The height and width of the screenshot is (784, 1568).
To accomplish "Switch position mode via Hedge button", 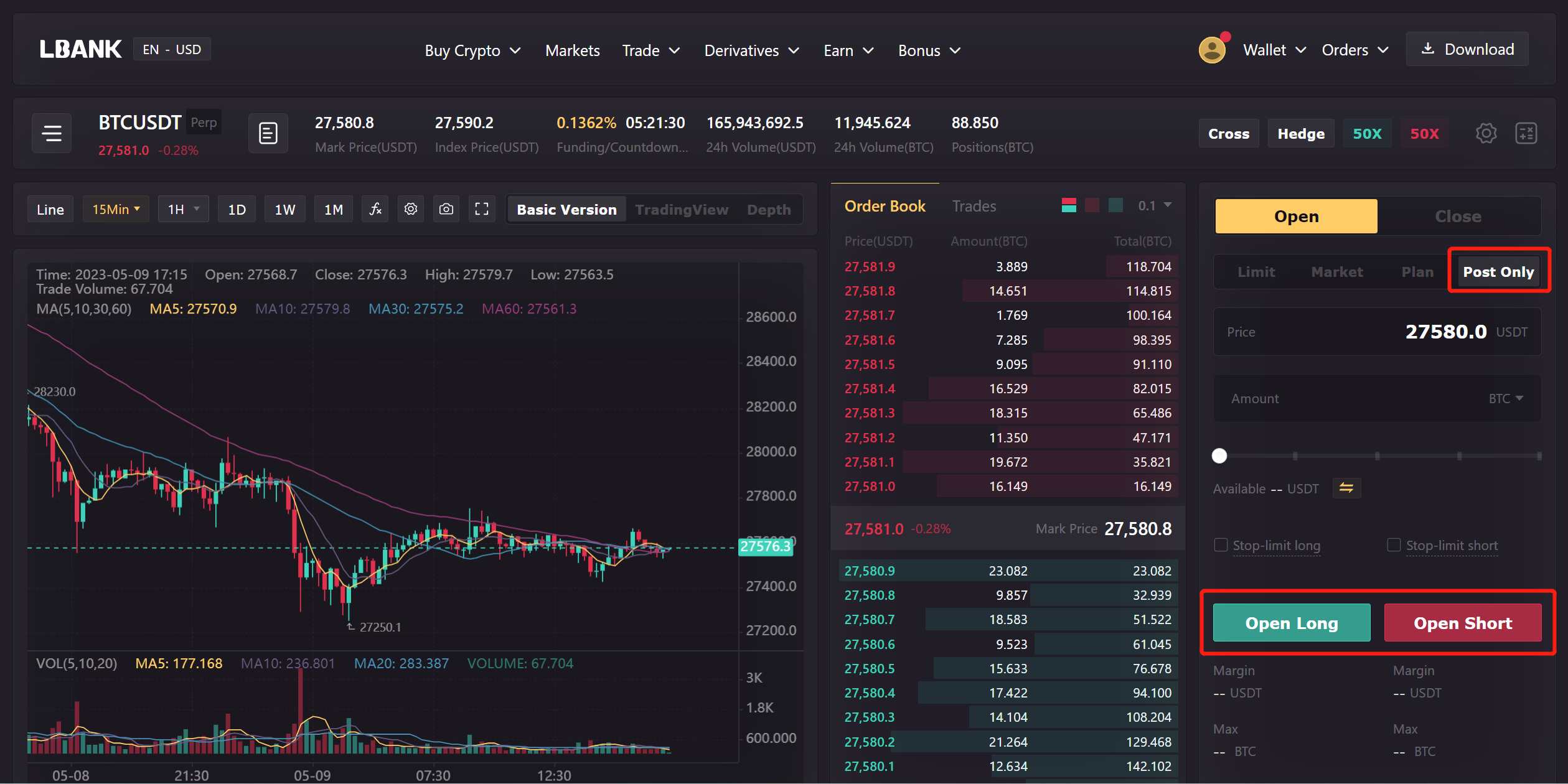I will pyautogui.click(x=1301, y=134).
